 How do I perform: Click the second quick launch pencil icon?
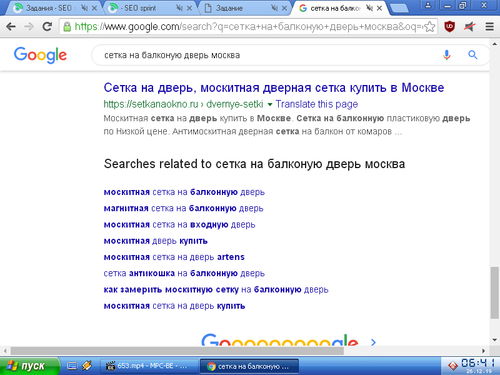tap(87, 366)
